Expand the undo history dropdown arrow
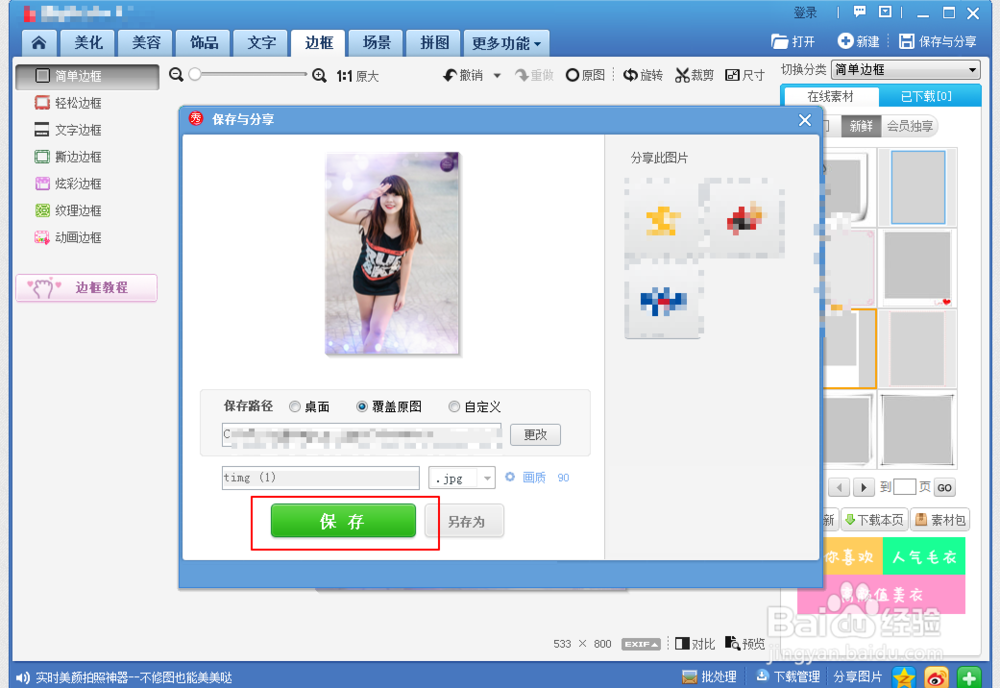Image resolution: width=1000 pixels, height=688 pixels. [x=496, y=74]
